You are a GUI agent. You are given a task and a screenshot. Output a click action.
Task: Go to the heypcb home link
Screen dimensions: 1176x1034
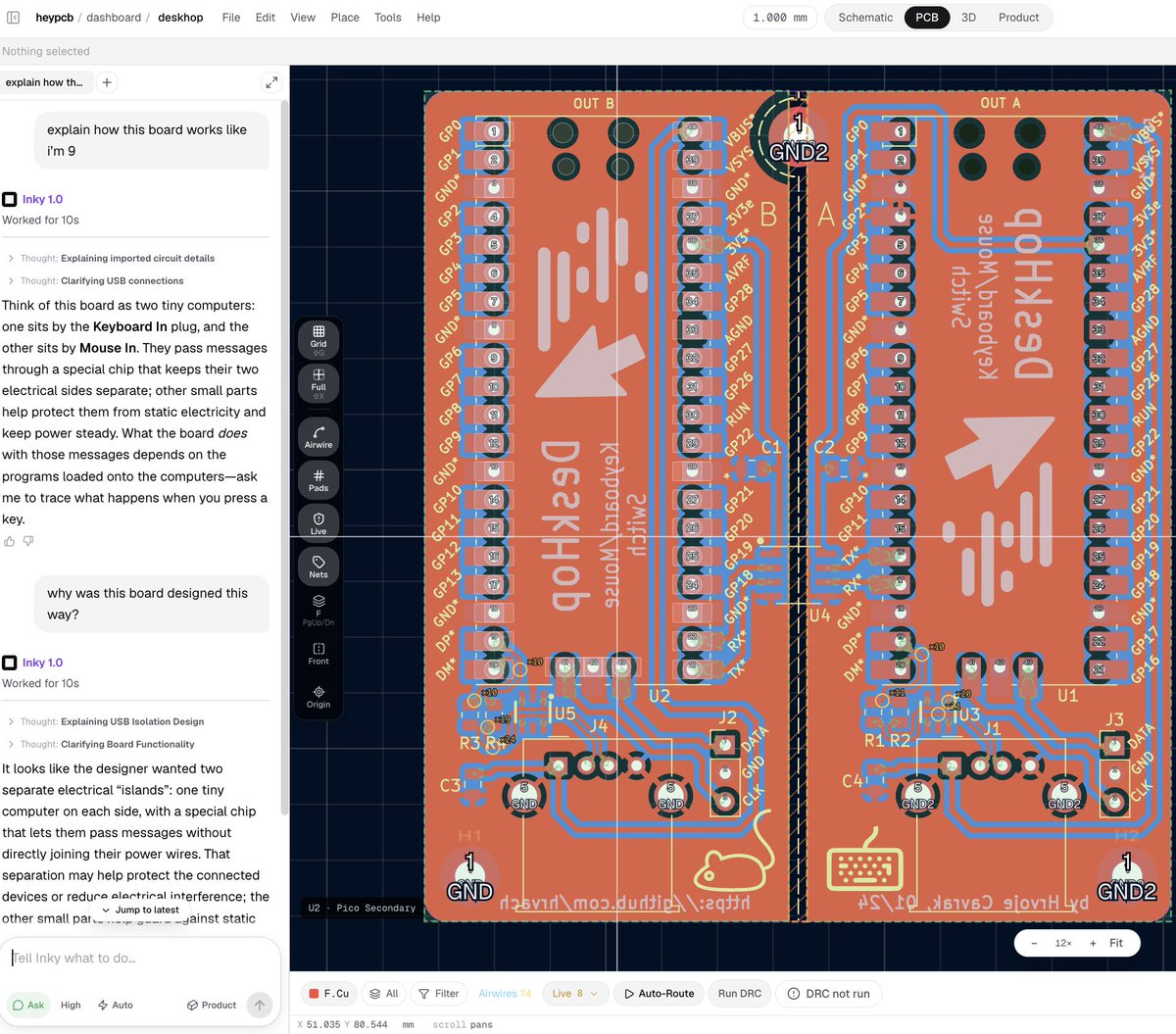[54, 18]
